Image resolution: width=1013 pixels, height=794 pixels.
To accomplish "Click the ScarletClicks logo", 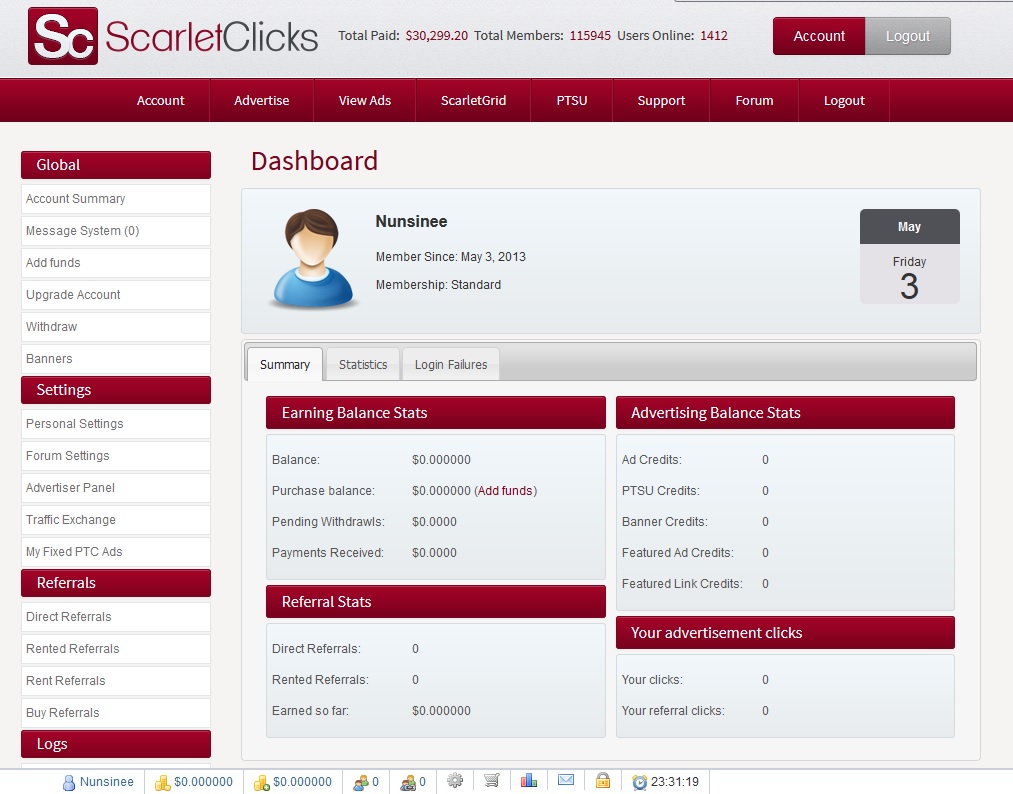I will tap(173, 36).
